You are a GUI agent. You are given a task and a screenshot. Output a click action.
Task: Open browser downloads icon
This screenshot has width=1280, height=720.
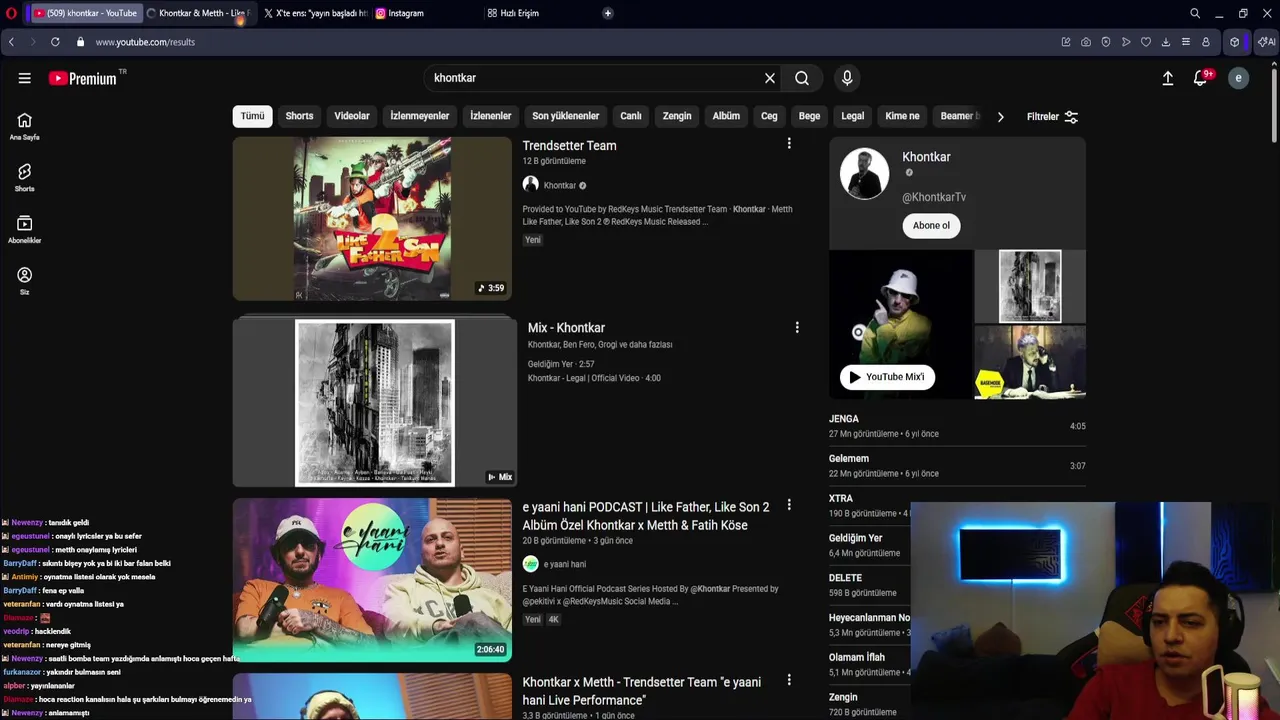pyautogui.click(x=1166, y=42)
